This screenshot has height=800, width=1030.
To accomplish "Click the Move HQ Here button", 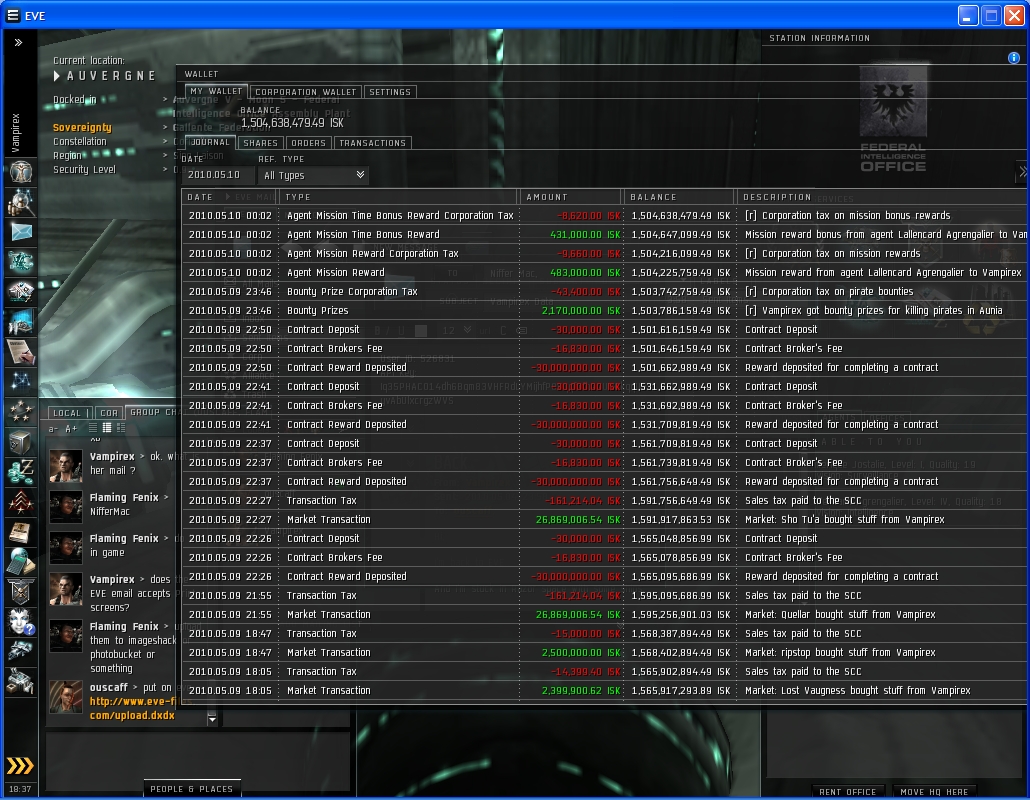I will click(933, 792).
